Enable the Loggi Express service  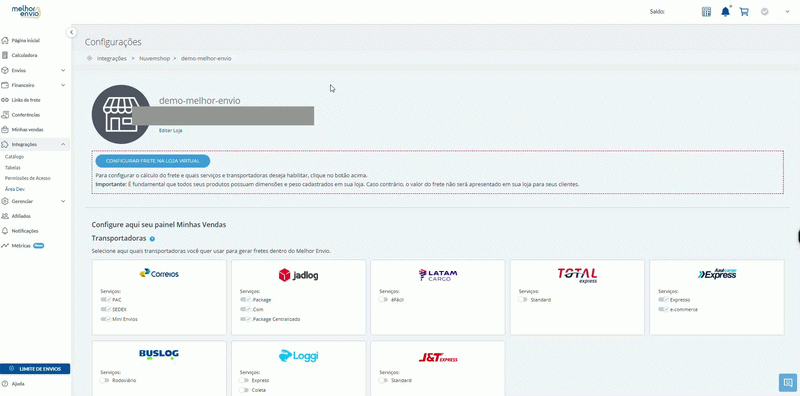pyautogui.click(x=244, y=380)
